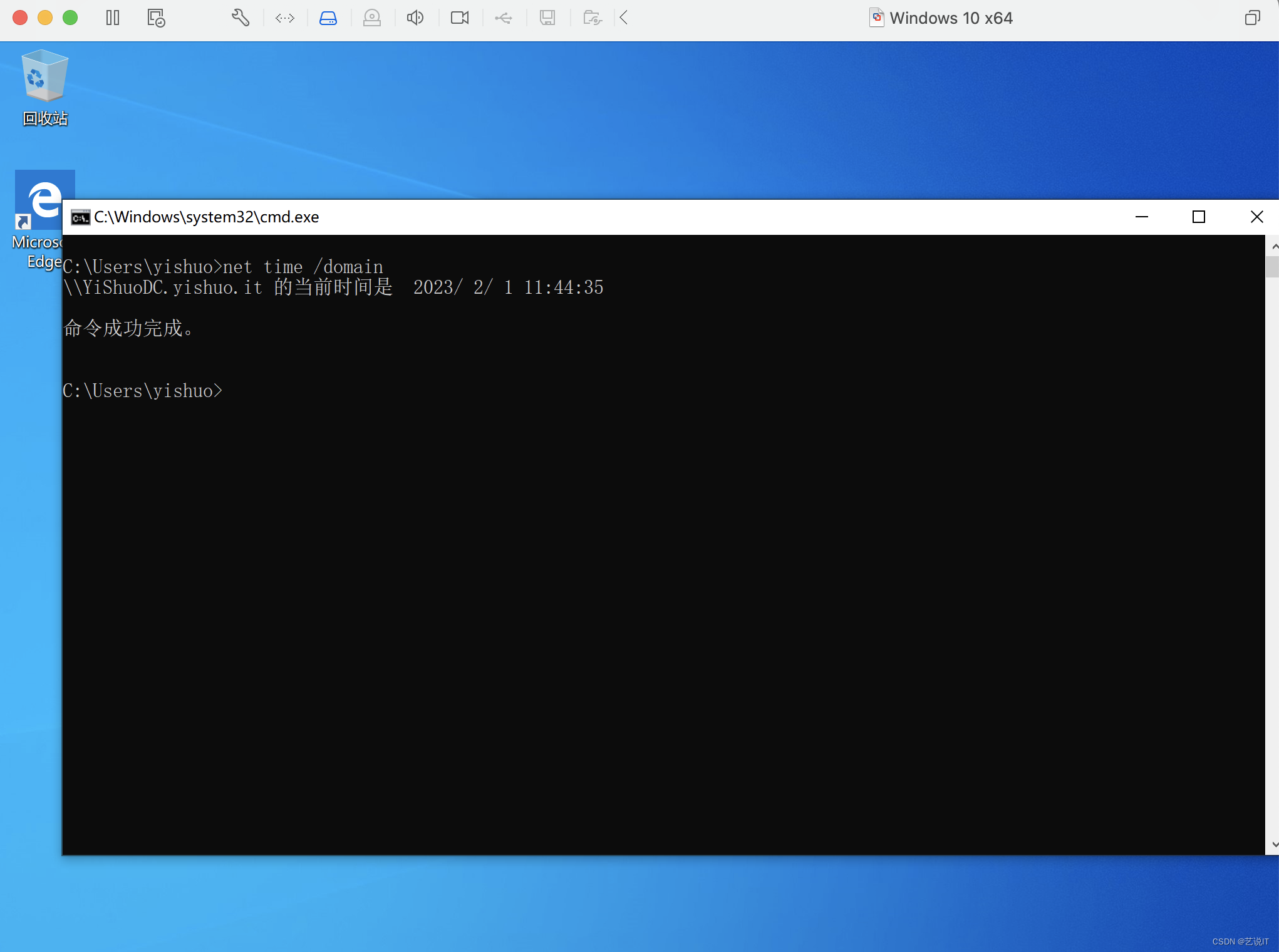This screenshot has height=952, width=1279.
Task: Click the YiShuoDC.yishuo.it server output line
Action: 334,287
